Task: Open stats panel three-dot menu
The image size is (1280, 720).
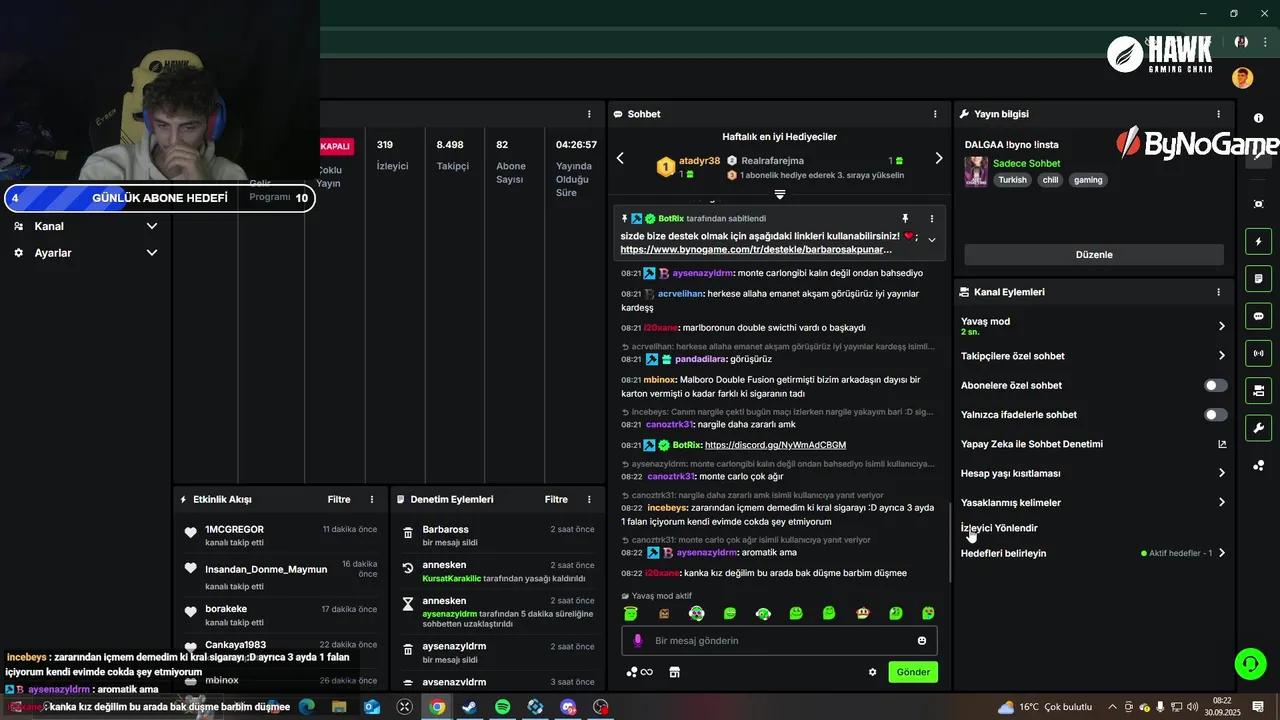Action: click(589, 114)
